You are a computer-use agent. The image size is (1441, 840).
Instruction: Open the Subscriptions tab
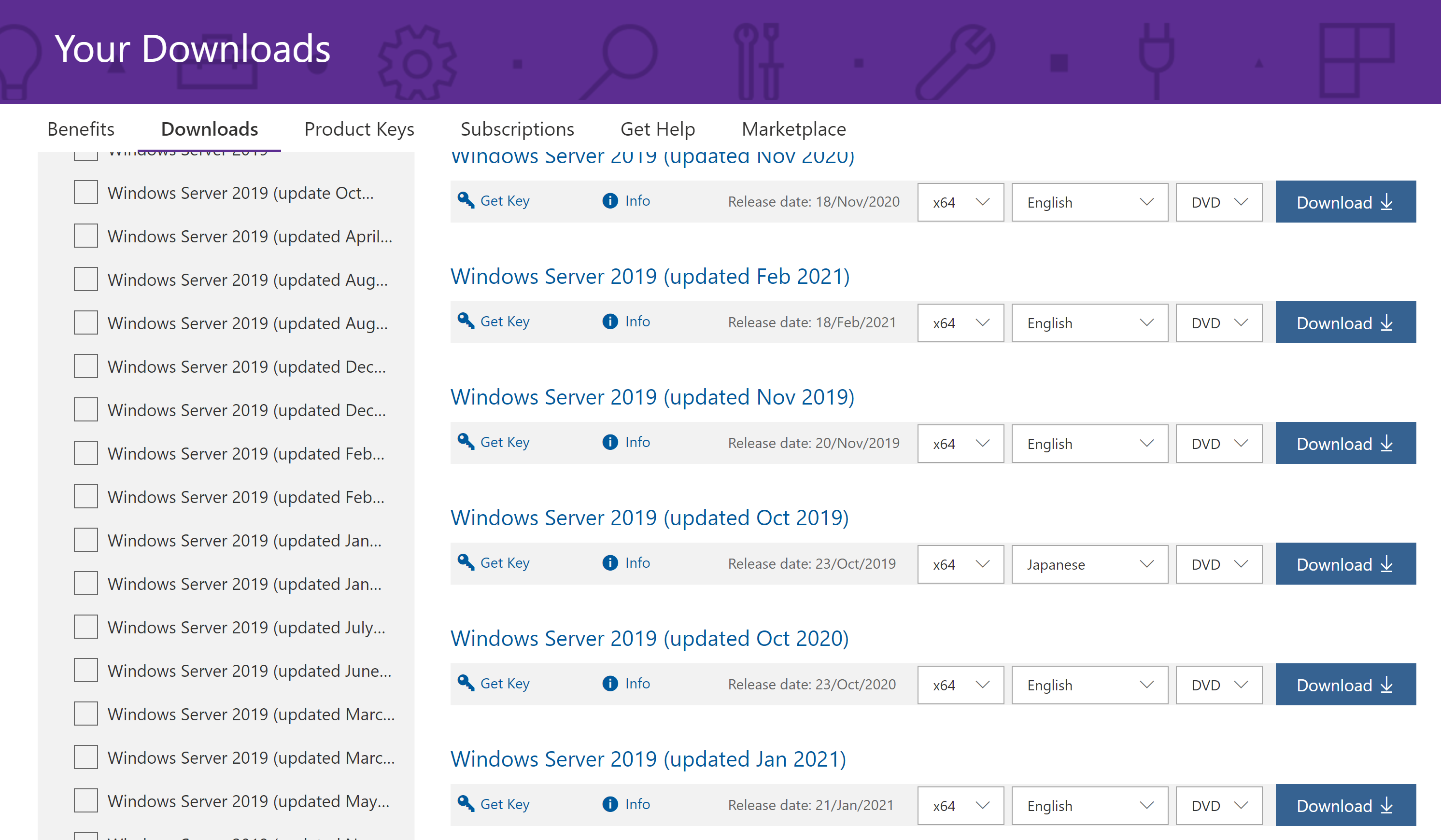(517, 129)
